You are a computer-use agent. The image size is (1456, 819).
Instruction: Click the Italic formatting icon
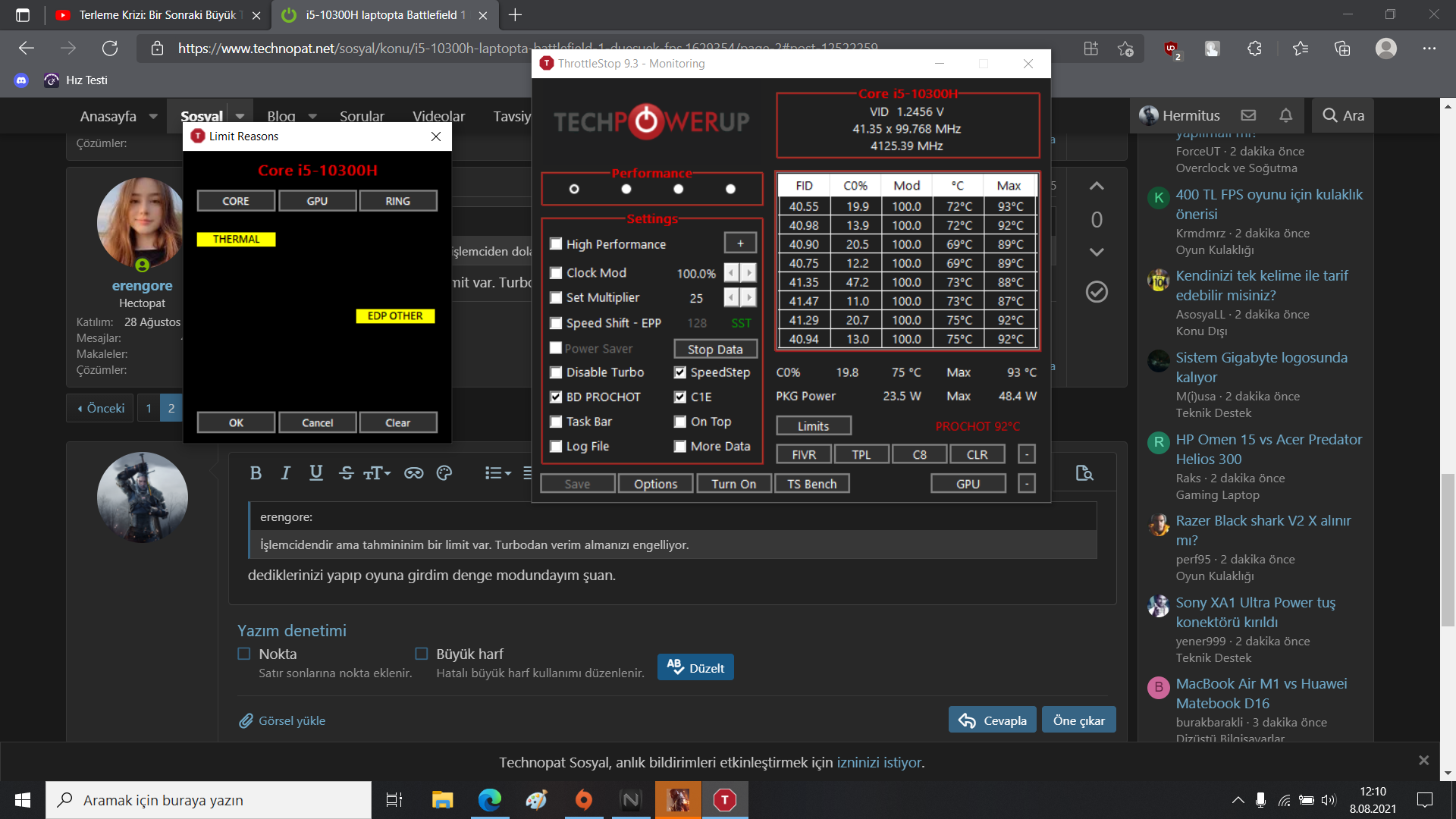click(x=285, y=473)
